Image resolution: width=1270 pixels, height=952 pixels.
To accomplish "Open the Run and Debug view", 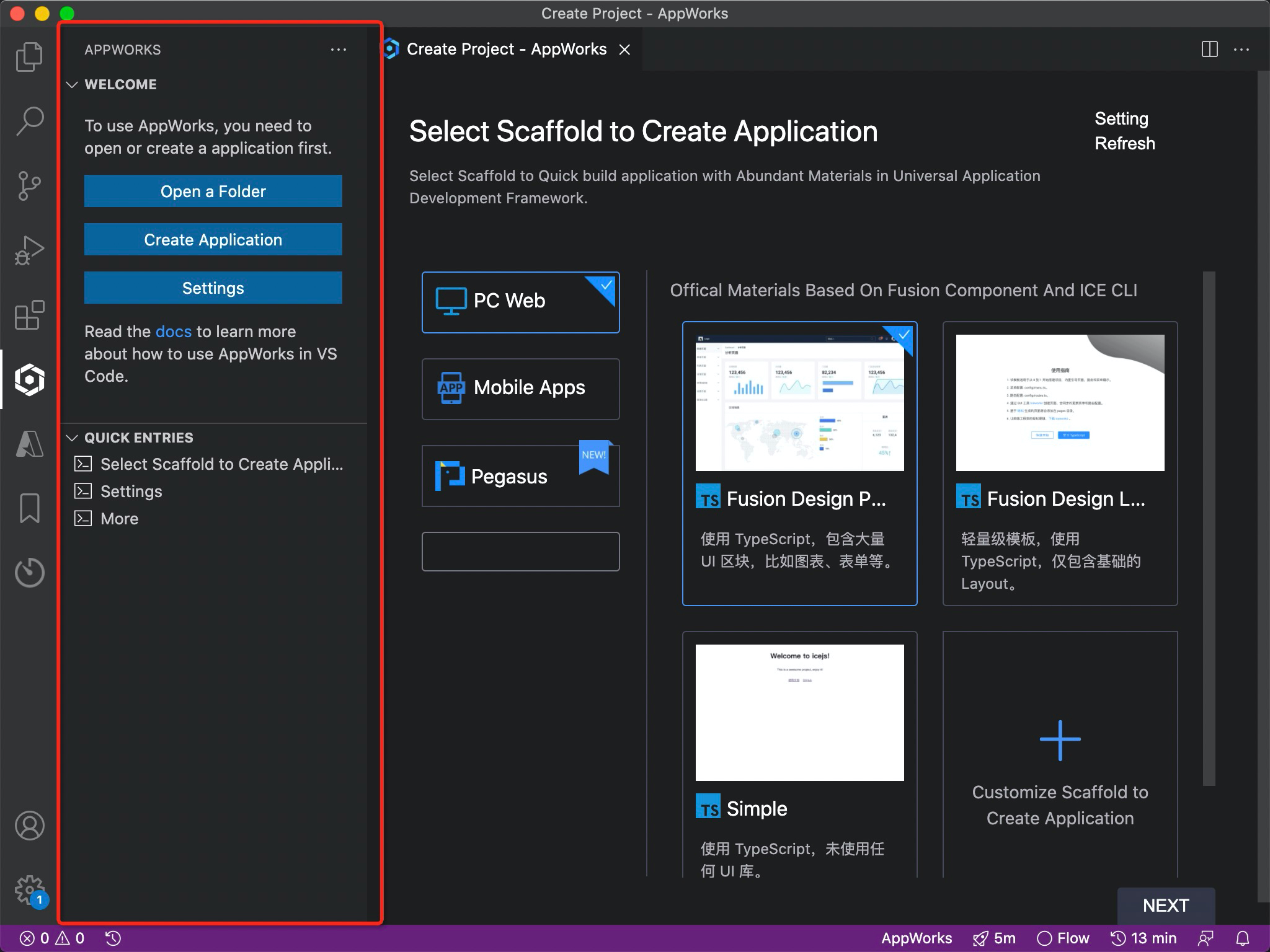I will coord(29,250).
